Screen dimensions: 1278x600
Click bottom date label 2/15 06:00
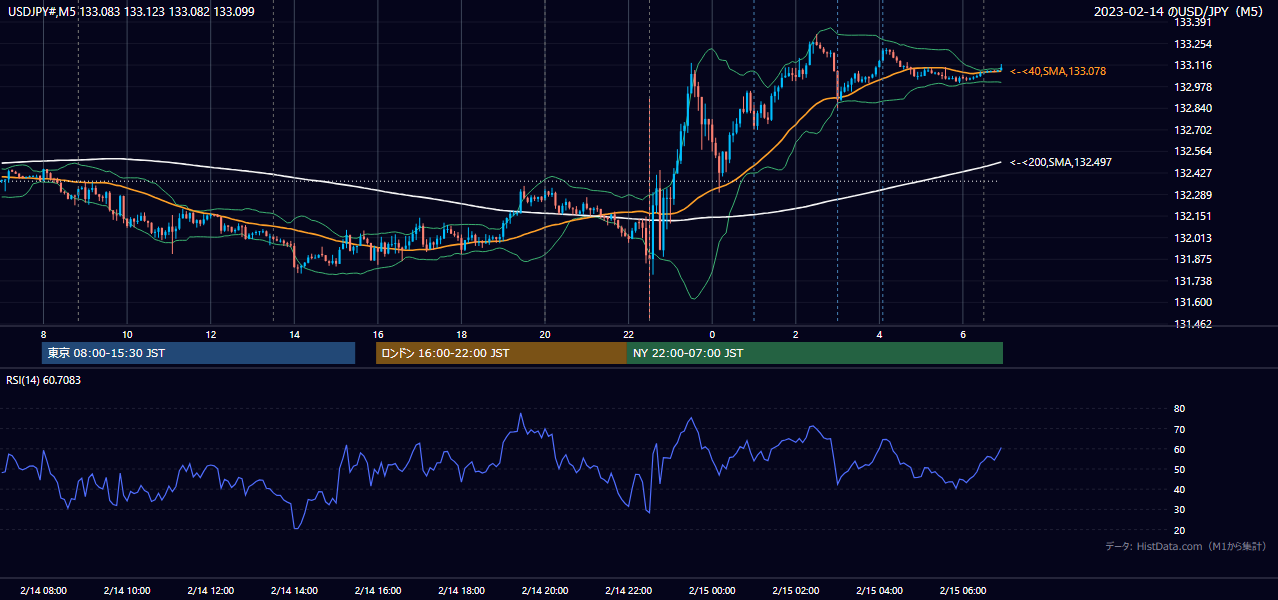(963, 591)
